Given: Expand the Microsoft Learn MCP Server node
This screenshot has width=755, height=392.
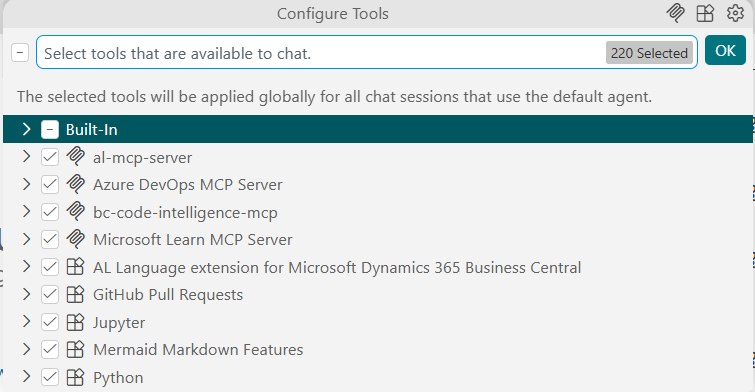Looking at the screenshot, I should click(26, 239).
